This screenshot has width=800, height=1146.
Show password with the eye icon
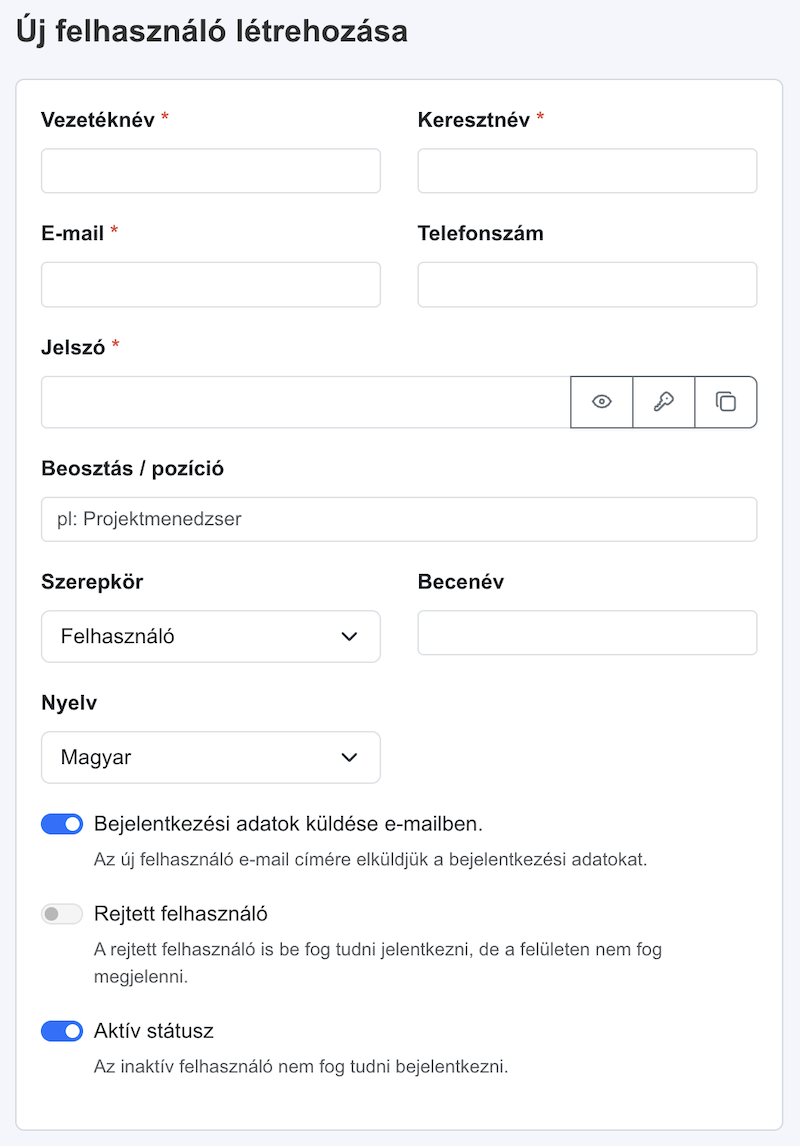click(x=601, y=402)
